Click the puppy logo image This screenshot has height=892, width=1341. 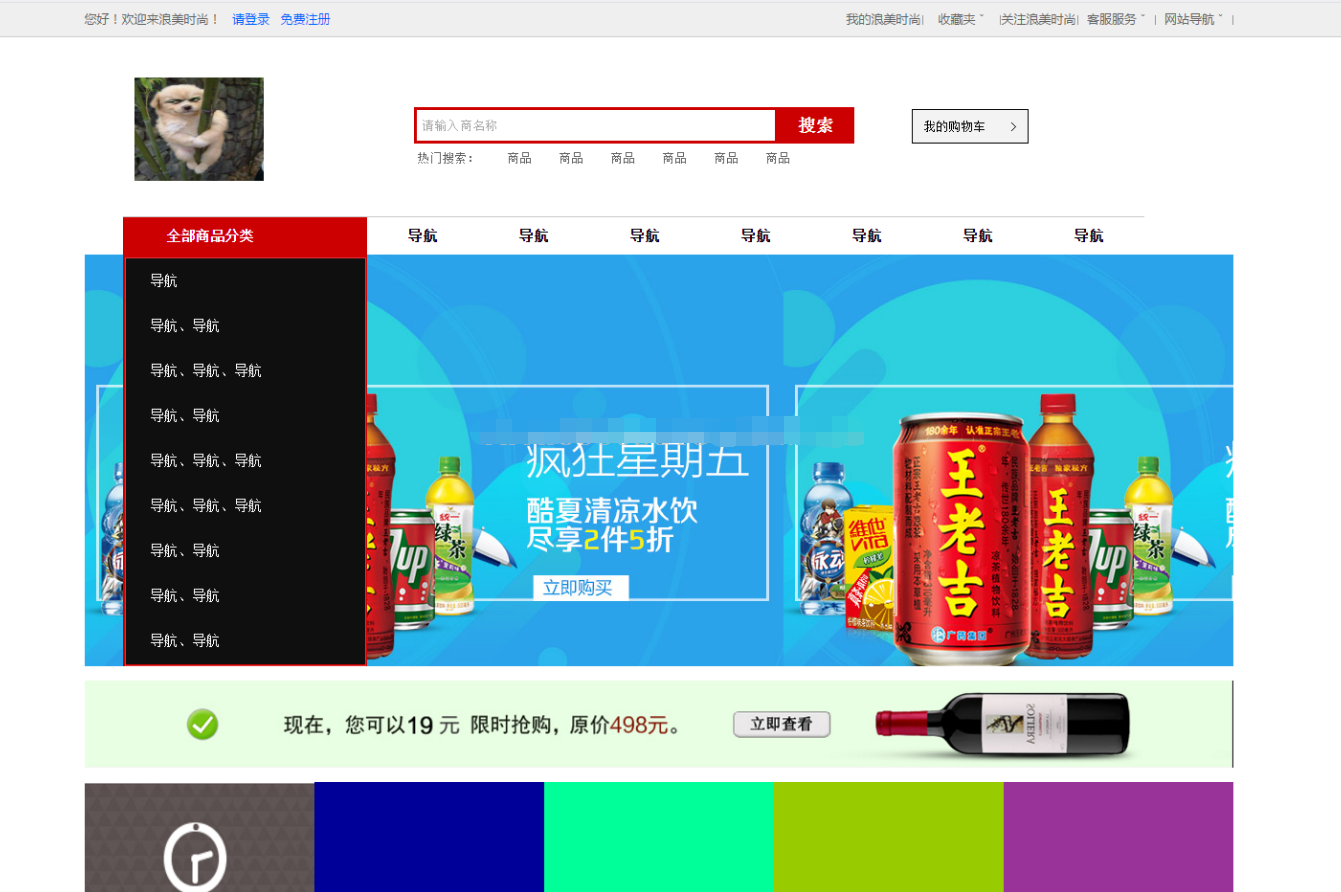tap(198, 130)
